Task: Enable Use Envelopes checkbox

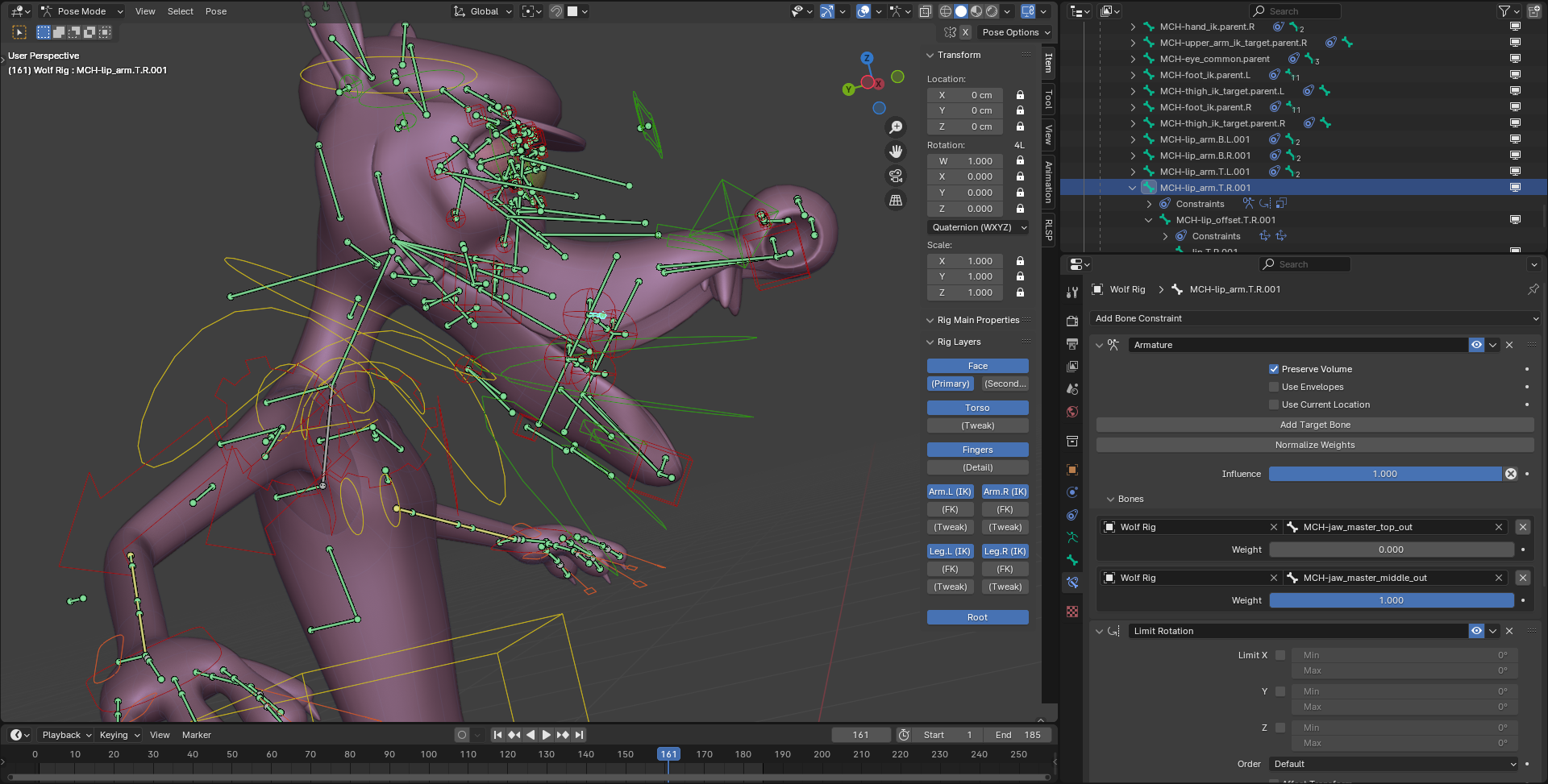Action: click(x=1274, y=387)
